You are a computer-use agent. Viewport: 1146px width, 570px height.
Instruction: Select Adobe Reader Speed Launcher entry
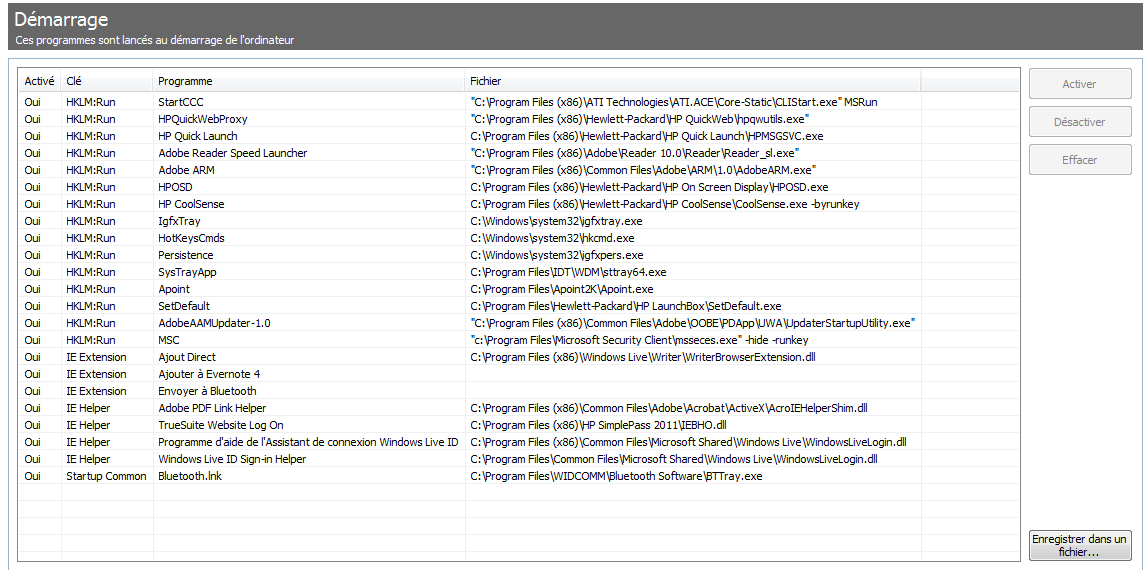tap(232, 153)
